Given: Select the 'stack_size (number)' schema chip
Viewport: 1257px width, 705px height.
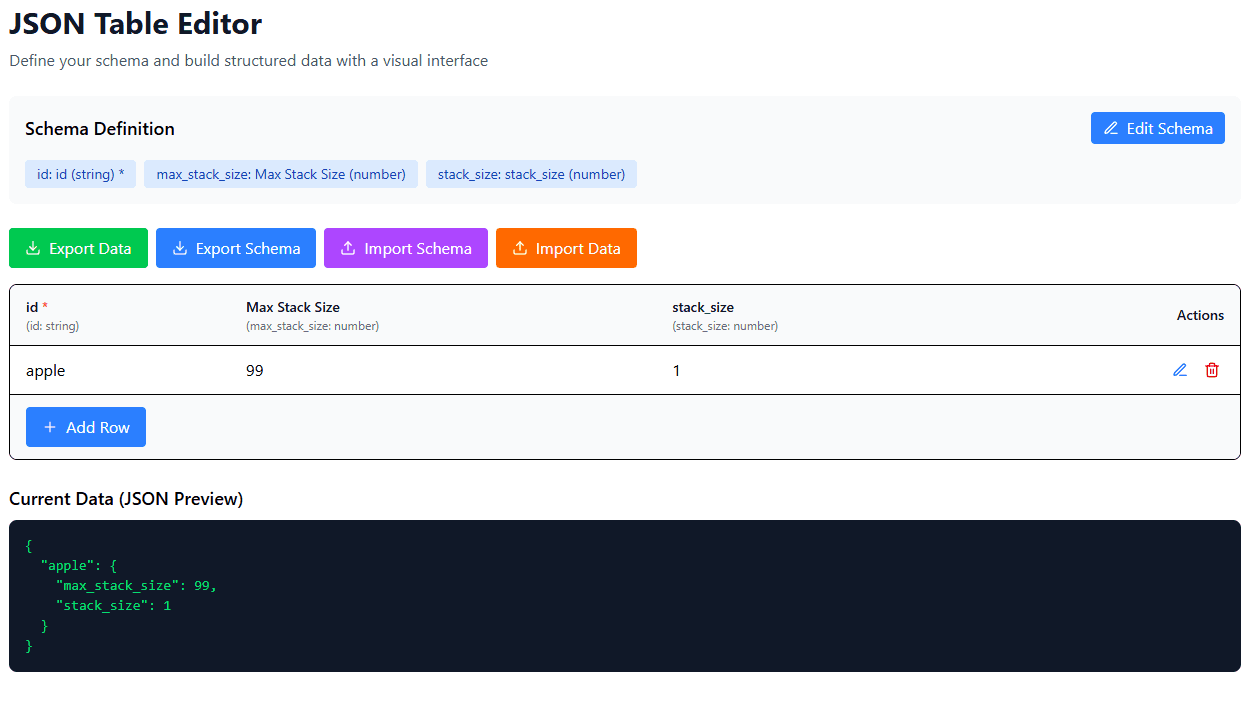Looking at the screenshot, I should click(531, 173).
